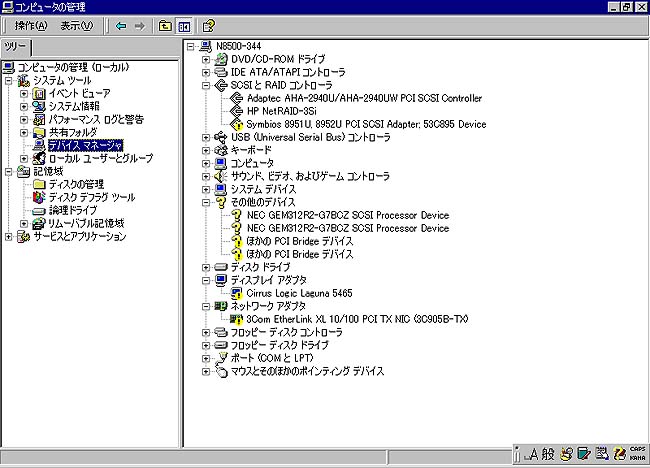Select the first ほかの PCI Bridge デバイス
The image size is (650, 468).
tap(300, 241)
